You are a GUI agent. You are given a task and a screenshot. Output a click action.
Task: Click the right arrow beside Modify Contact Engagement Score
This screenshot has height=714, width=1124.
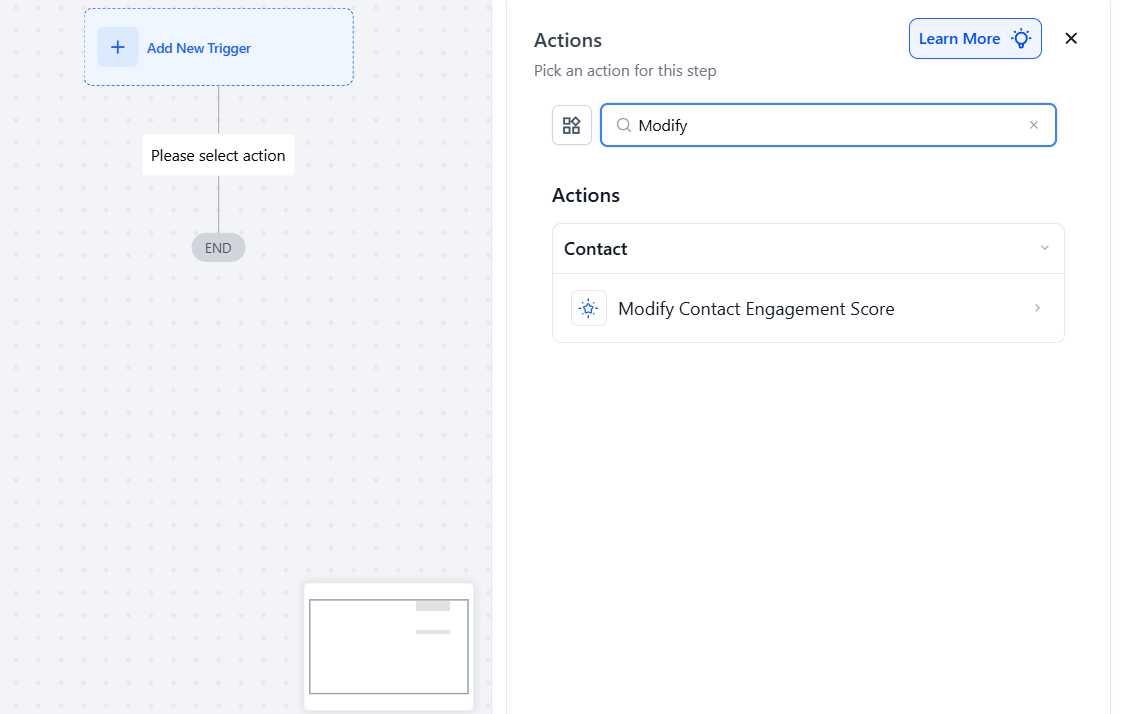coord(1037,308)
